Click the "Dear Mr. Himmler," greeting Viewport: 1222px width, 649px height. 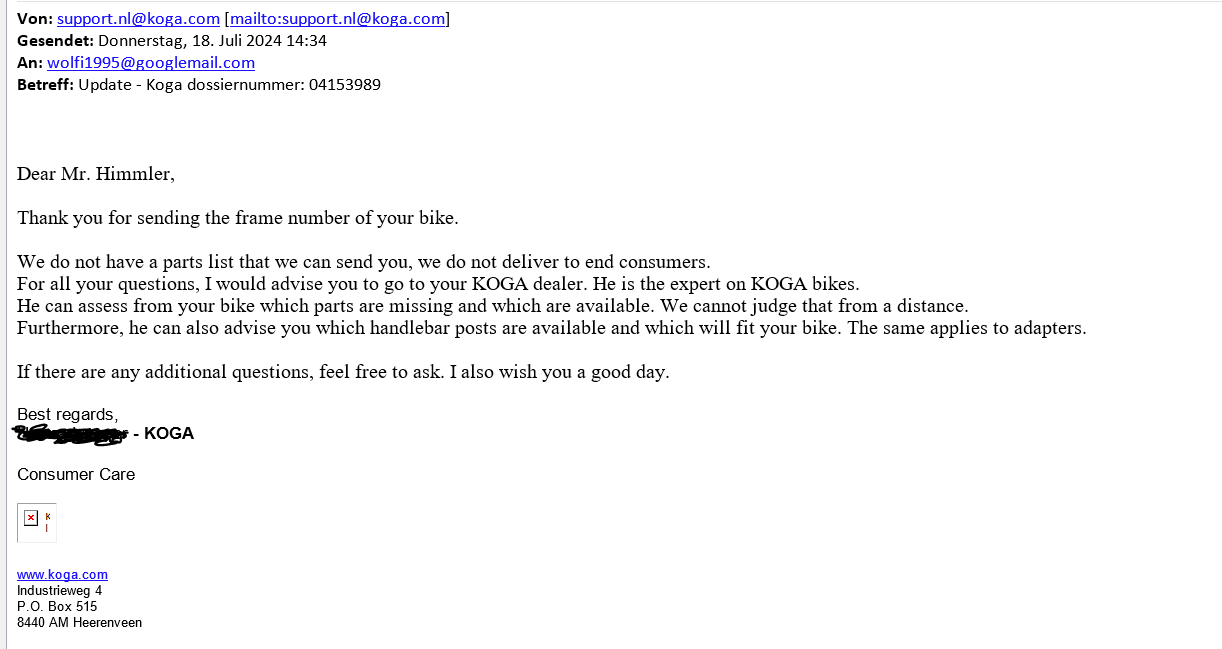click(x=96, y=174)
